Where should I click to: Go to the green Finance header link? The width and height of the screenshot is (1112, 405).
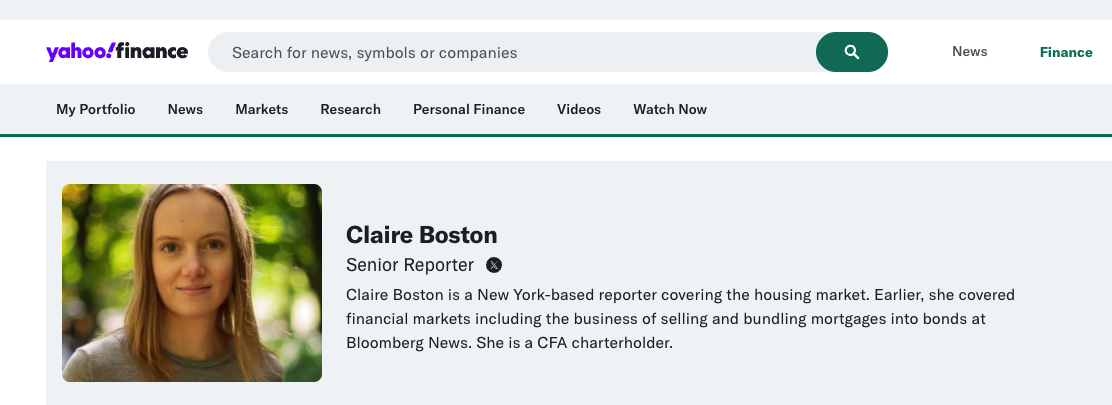1065,52
